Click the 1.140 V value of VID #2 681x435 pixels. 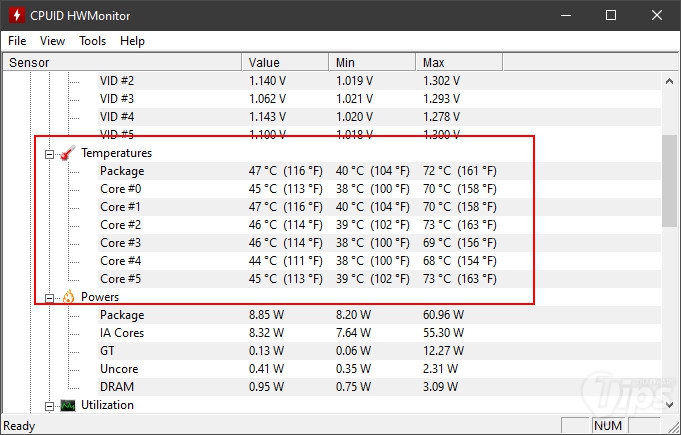point(267,81)
